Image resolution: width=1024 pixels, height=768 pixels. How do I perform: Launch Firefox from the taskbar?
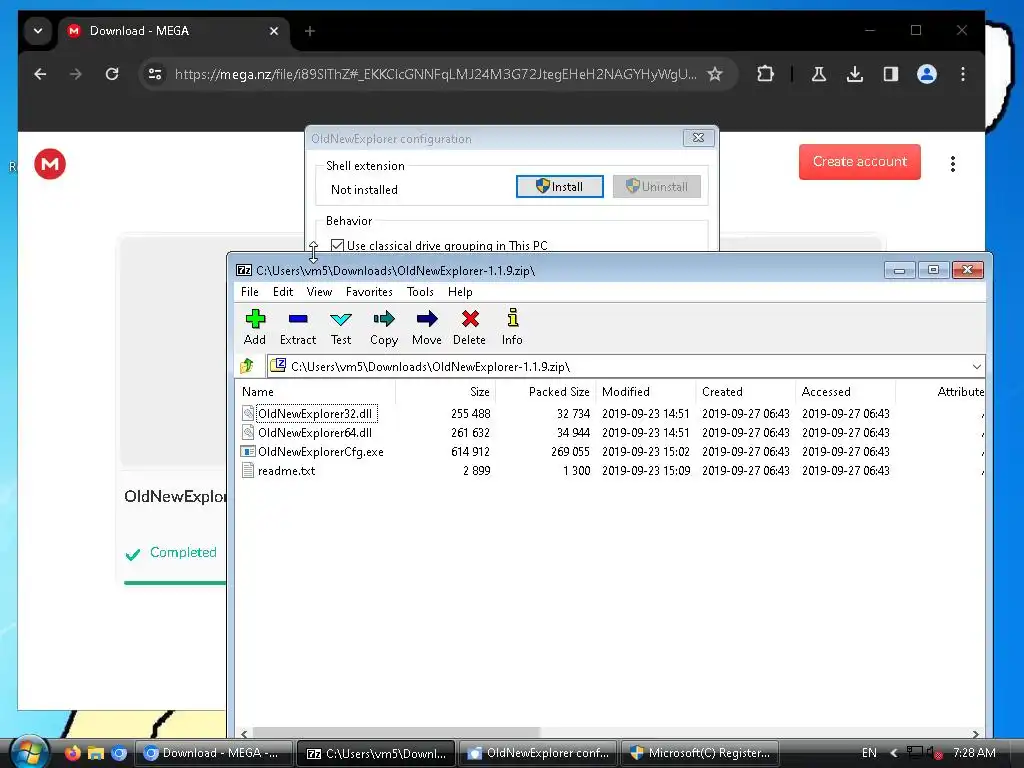click(x=72, y=753)
